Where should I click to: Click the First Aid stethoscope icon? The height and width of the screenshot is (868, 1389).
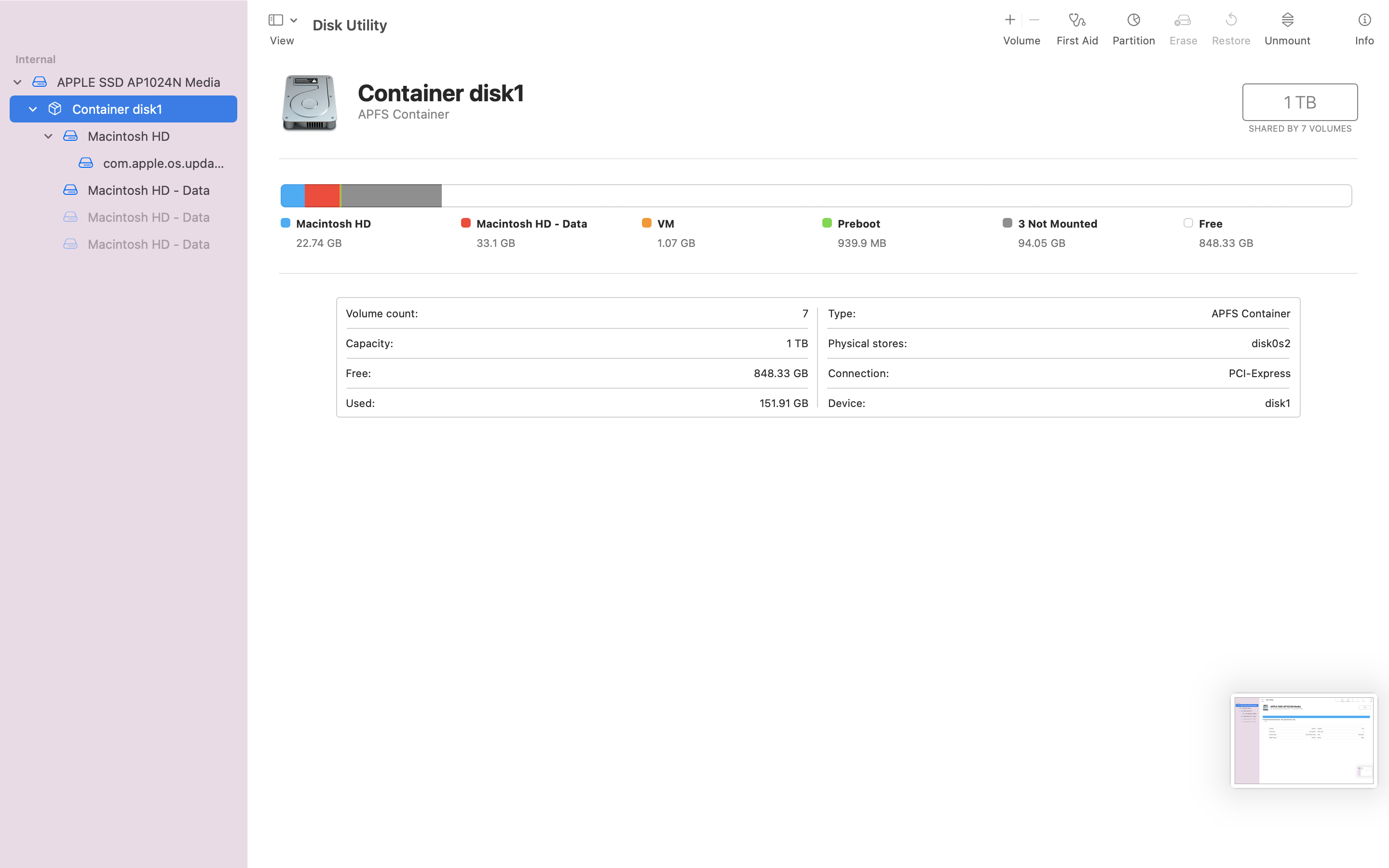coord(1077,21)
